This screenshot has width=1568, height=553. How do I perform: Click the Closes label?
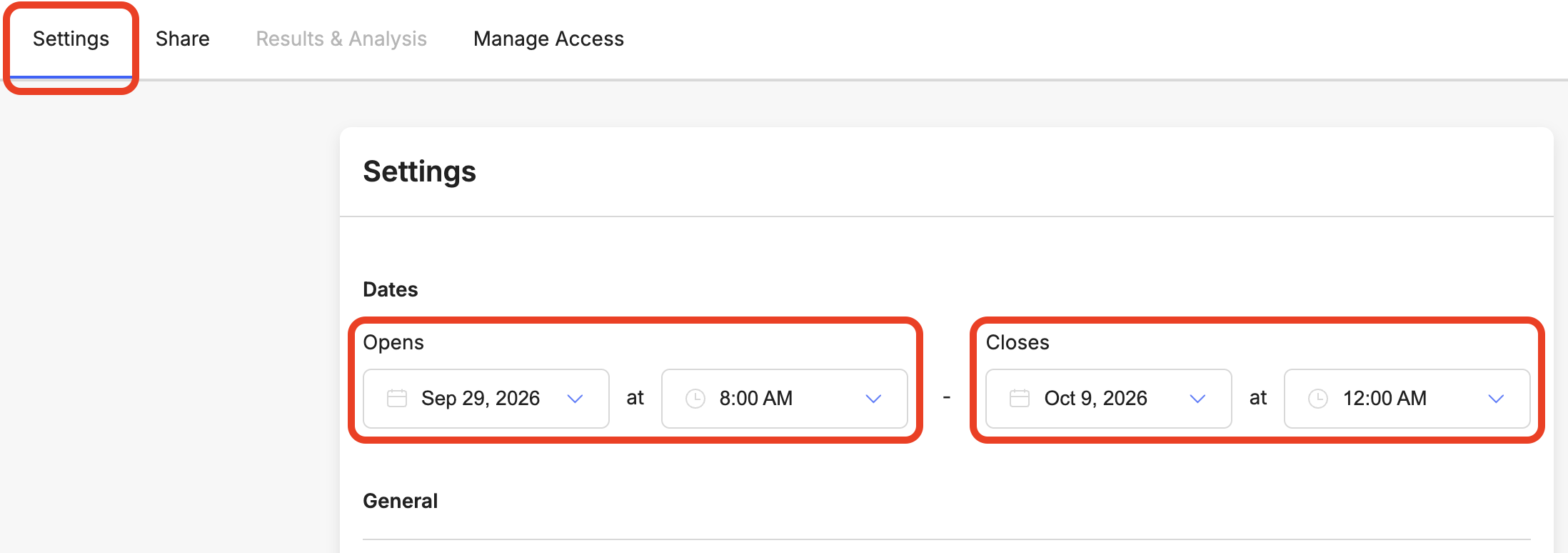coord(1017,342)
